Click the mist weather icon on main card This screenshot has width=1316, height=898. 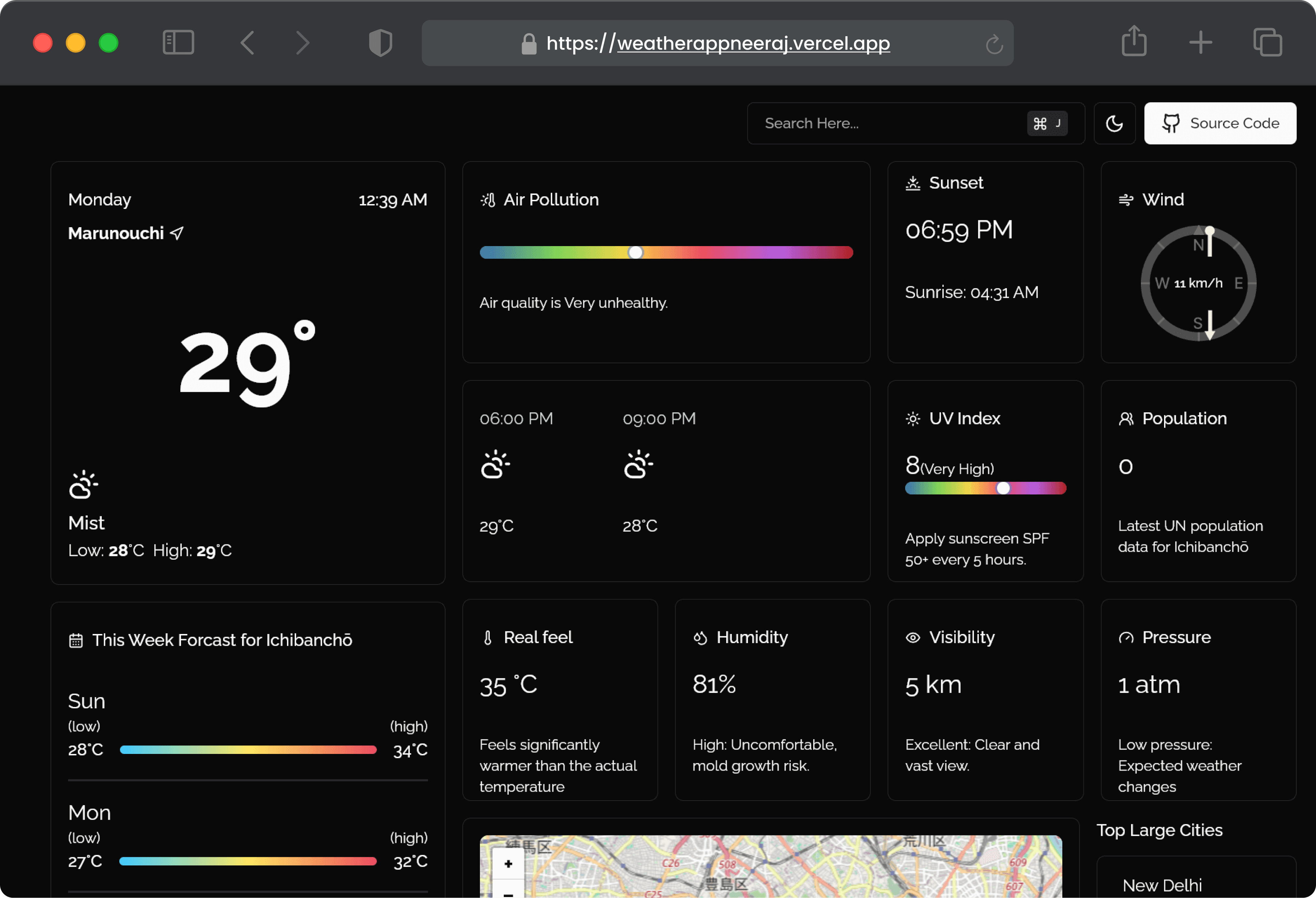[84, 484]
